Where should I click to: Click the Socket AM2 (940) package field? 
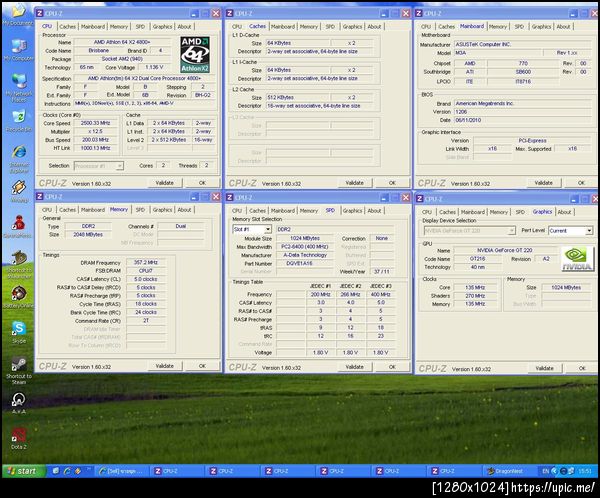(x=122, y=59)
